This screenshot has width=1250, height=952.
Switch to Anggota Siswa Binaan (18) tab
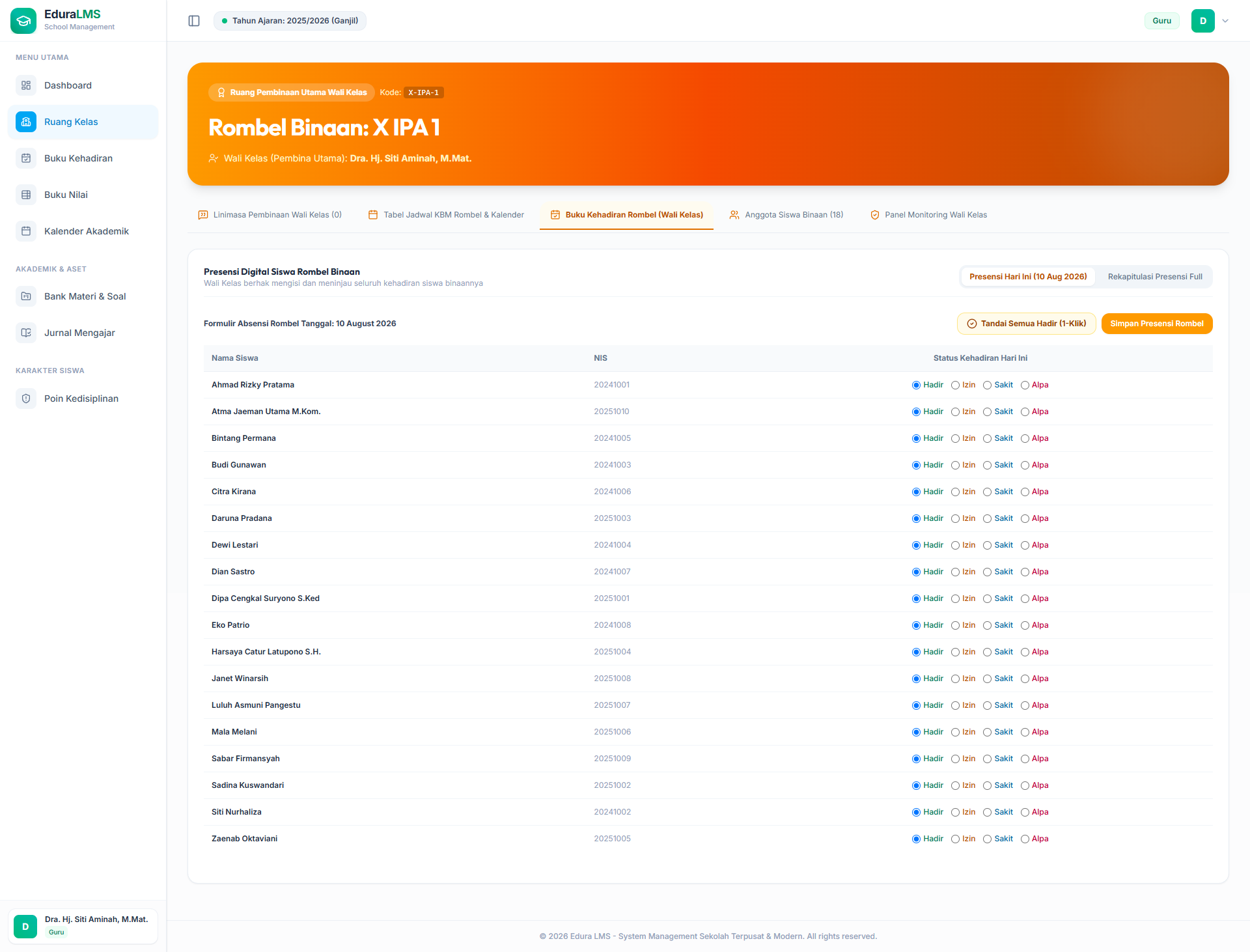point(786,215)
